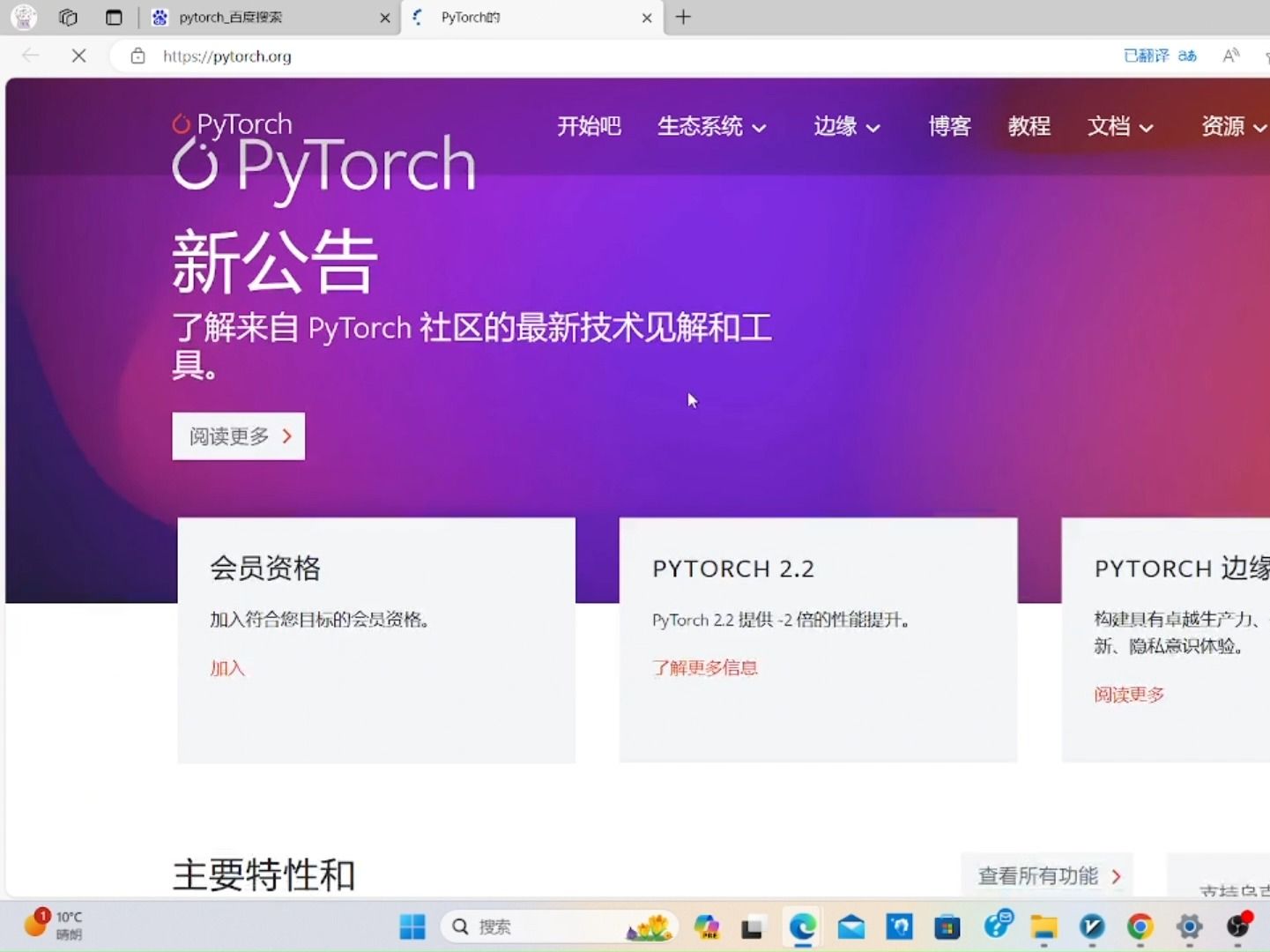
Task: Click 阅读更多 in the PYTORCH 边缘 card
Action: pos(1129,695)
